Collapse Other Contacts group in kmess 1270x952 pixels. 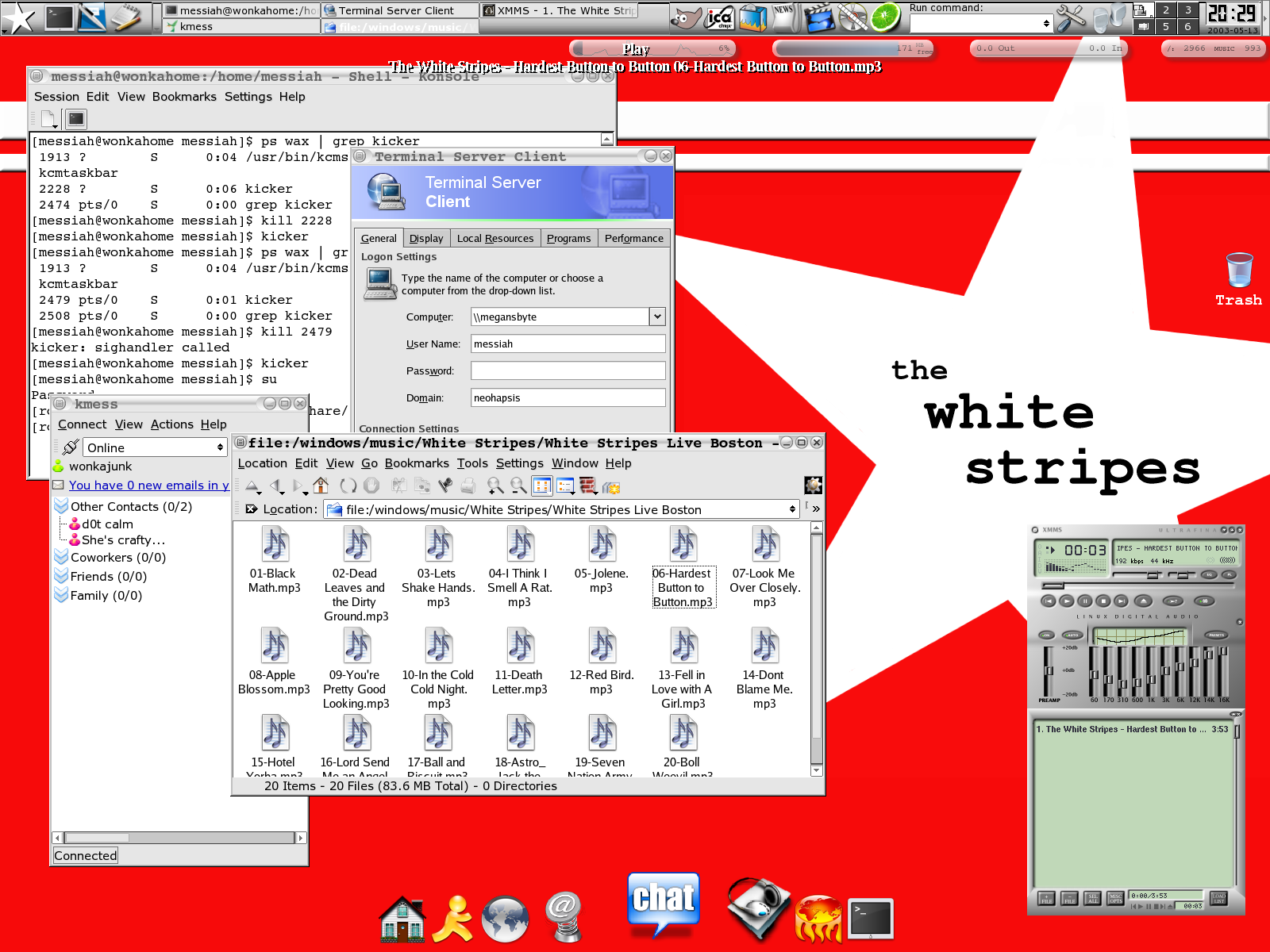[61, 505]
